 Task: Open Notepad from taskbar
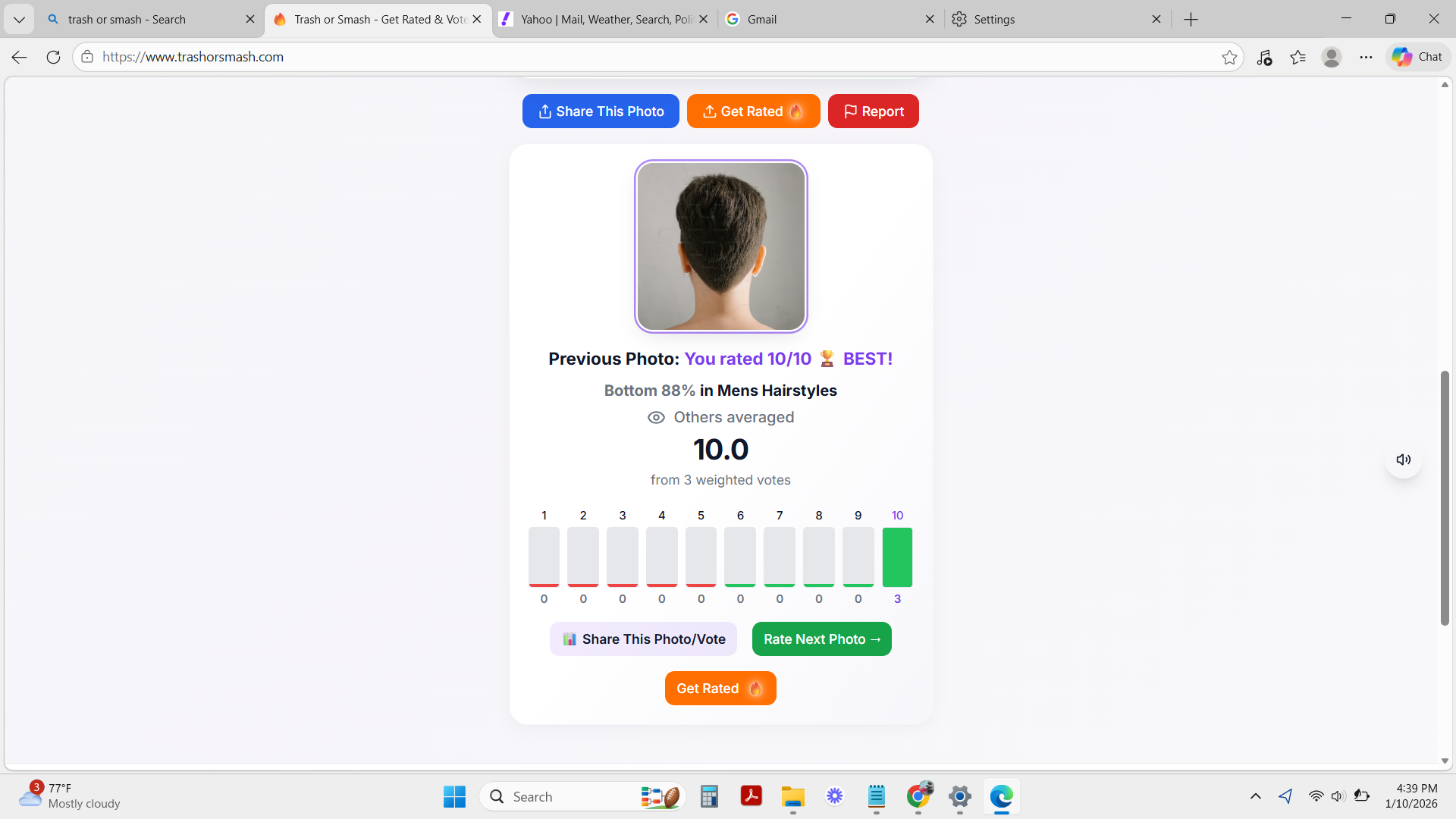tap(877, 797)
